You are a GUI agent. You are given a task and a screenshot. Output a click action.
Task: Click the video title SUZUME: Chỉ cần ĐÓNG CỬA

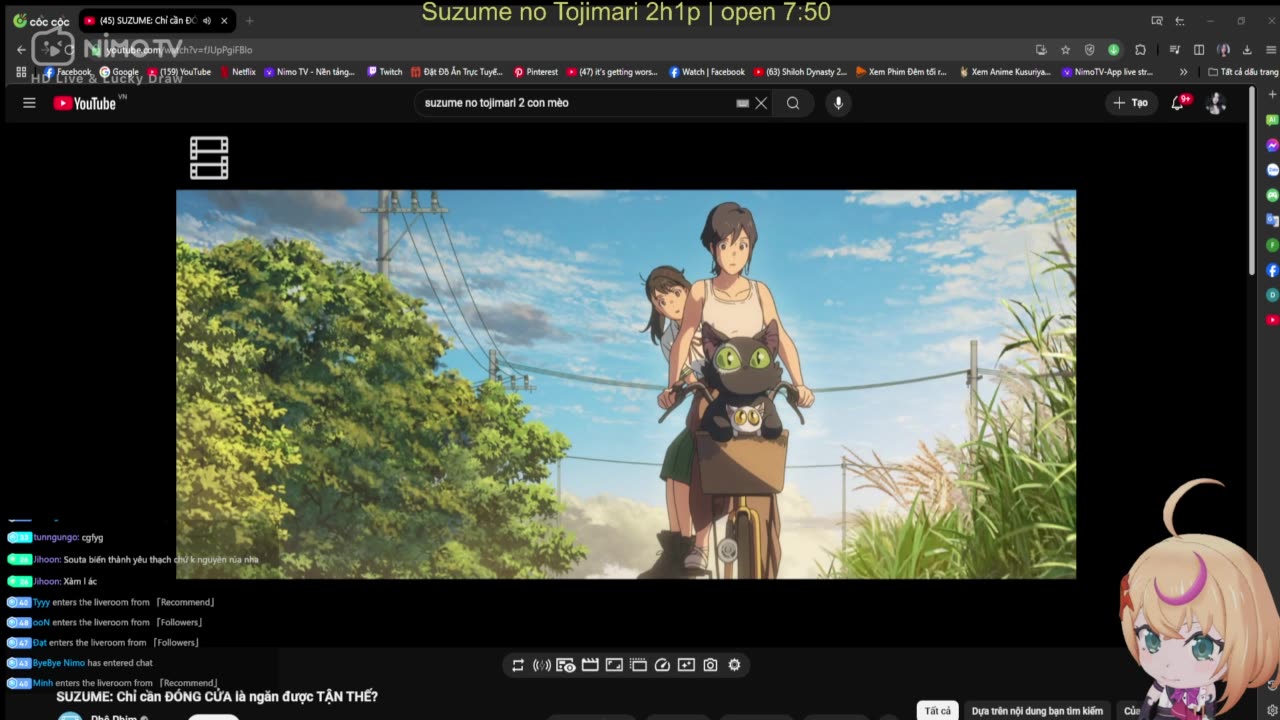217,697
